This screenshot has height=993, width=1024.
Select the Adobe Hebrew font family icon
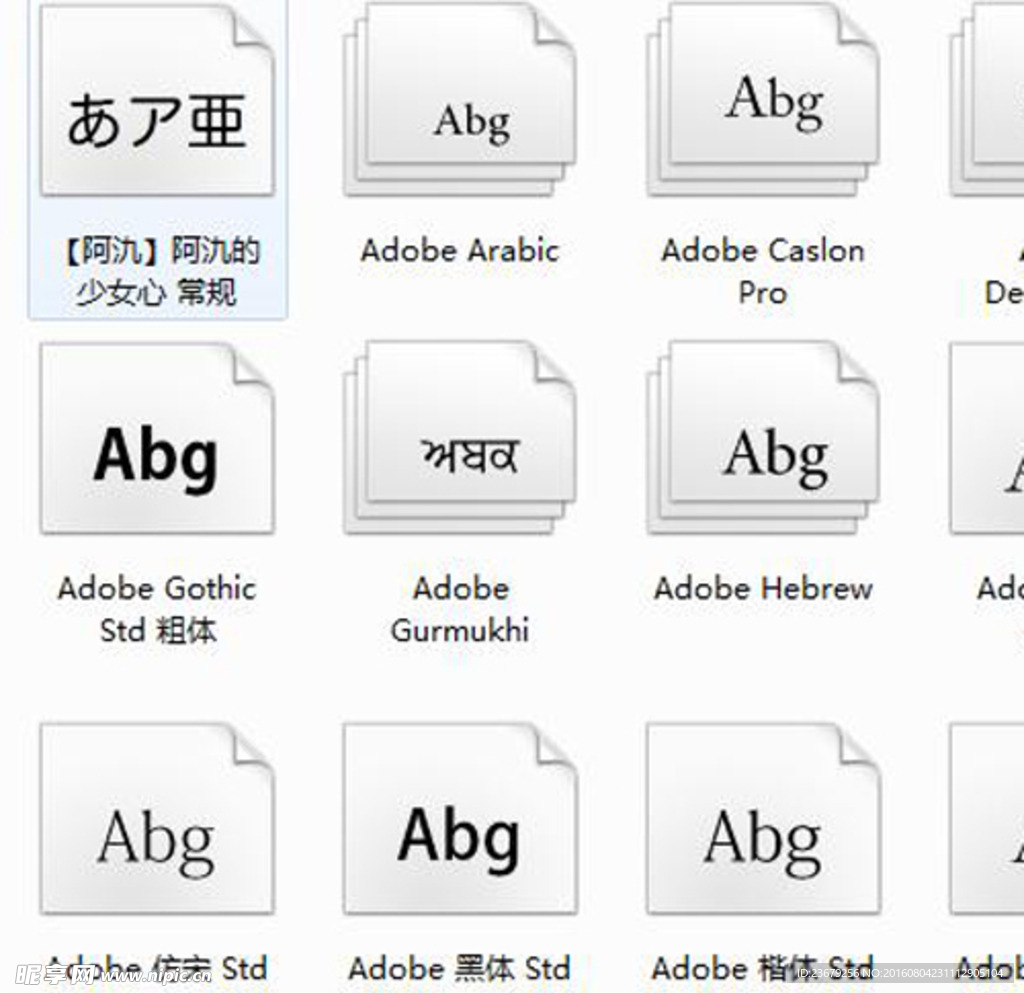point(763,441)
